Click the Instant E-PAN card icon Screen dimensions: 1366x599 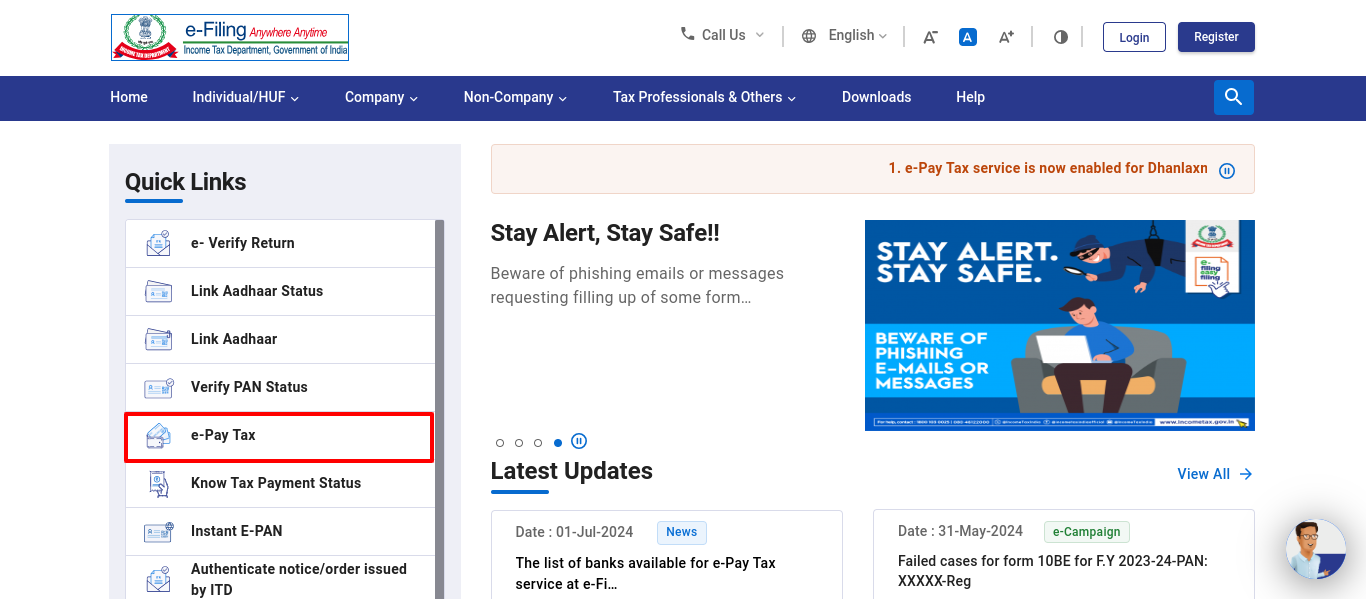158,531
